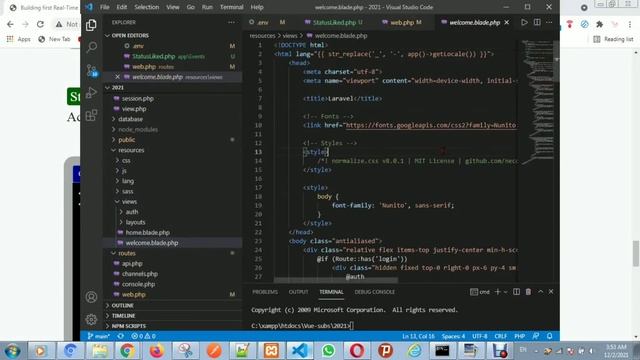Open home.blade.php in the file tree
The image size is (640, 360).
(147, 232)
